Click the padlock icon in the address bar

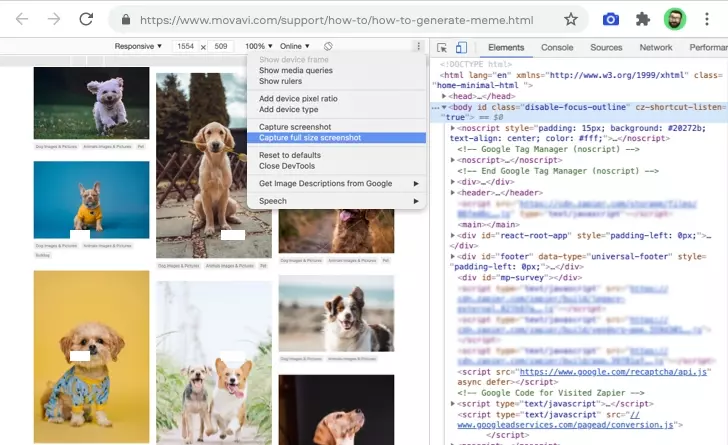coord(126,20)
